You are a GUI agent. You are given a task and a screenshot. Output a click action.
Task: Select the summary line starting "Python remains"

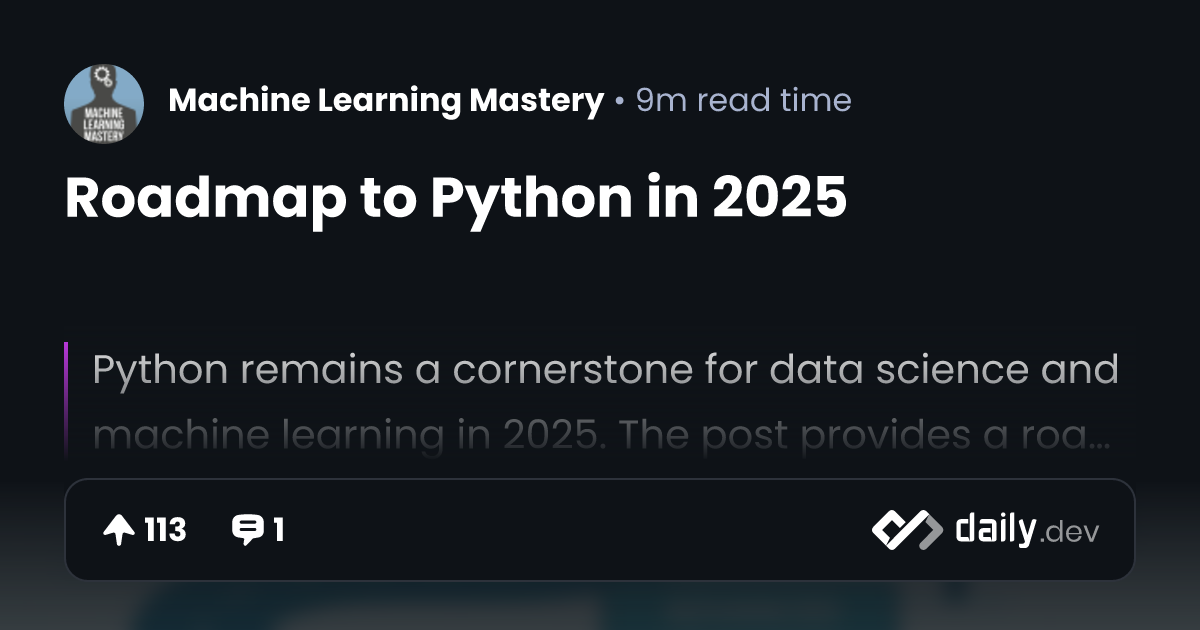(x=604, y=370)
